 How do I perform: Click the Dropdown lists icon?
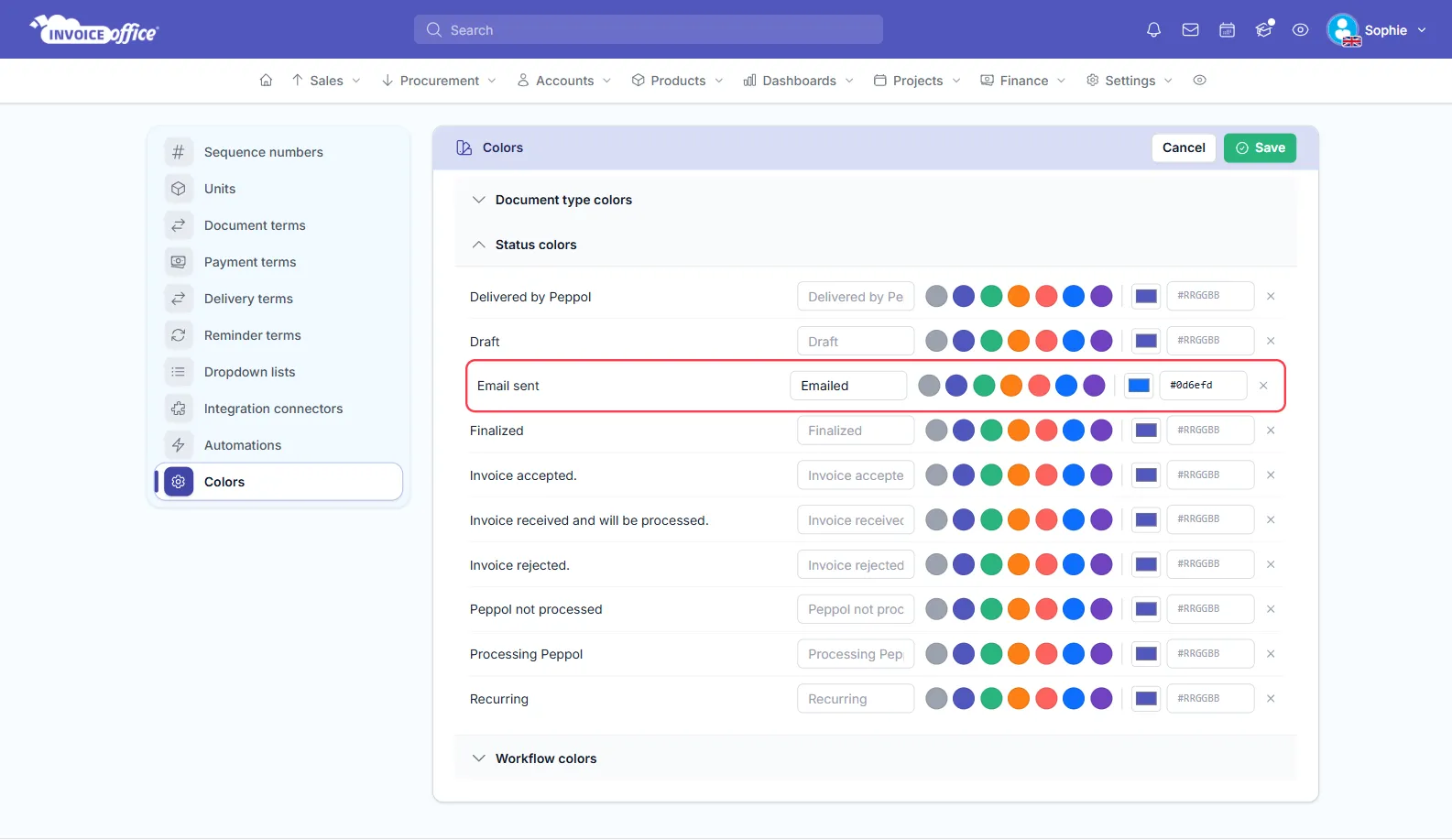point(179,372)
